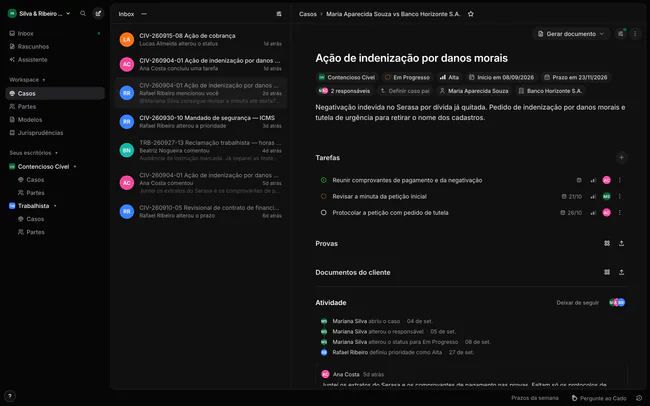Open the 2 responsáveis assignee picker
650x406 pixels.
pos(344,91)
